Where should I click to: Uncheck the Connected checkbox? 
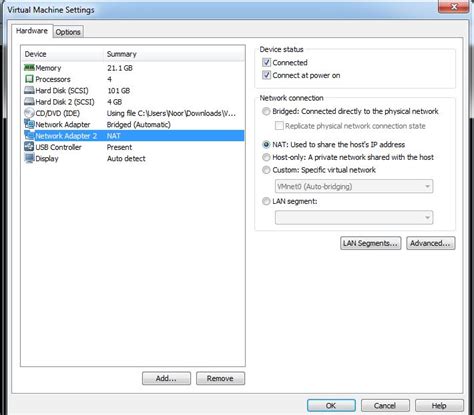coord(266,62)
